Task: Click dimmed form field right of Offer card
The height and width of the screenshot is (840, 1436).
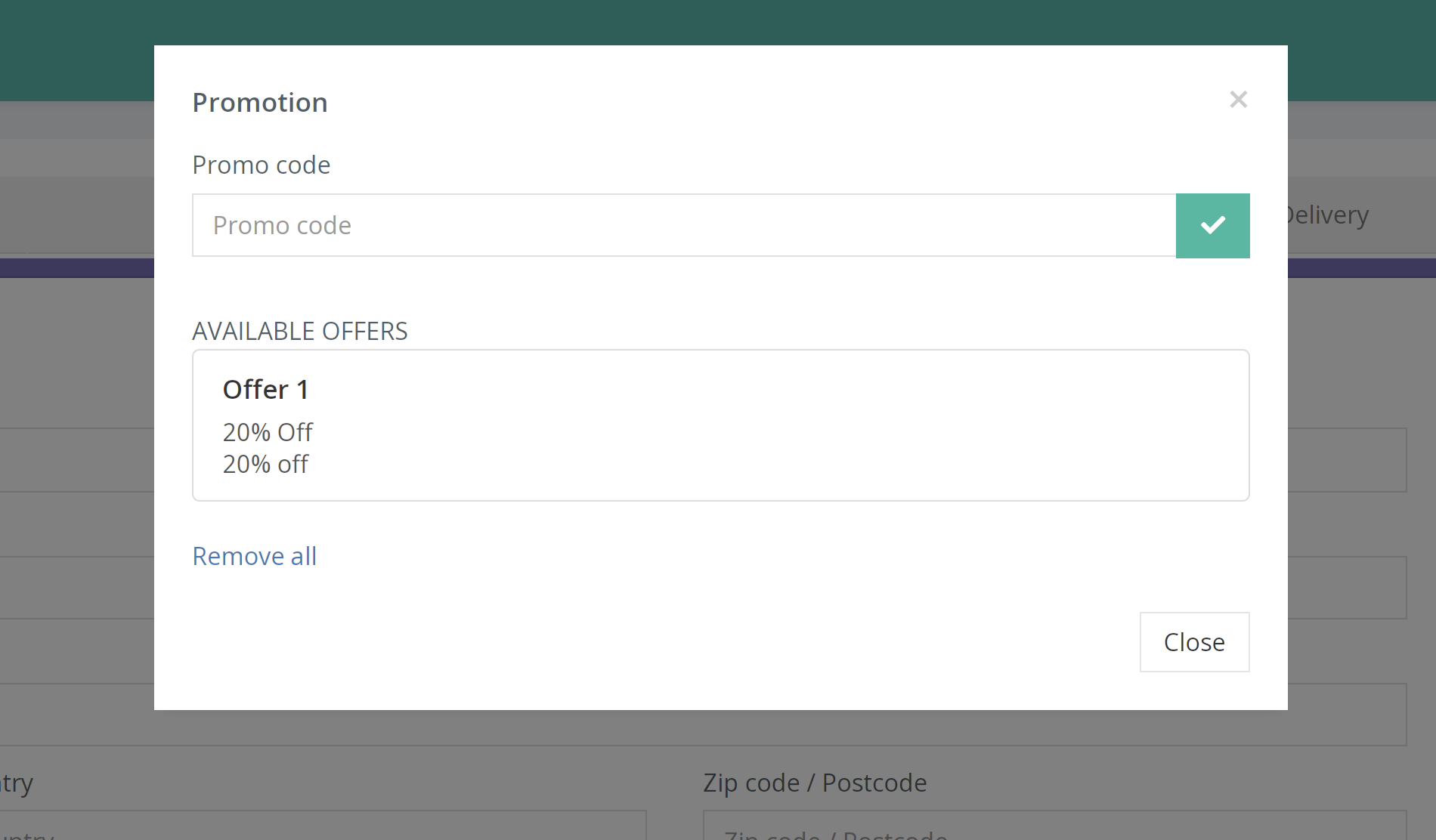Action: [1347, 460]
